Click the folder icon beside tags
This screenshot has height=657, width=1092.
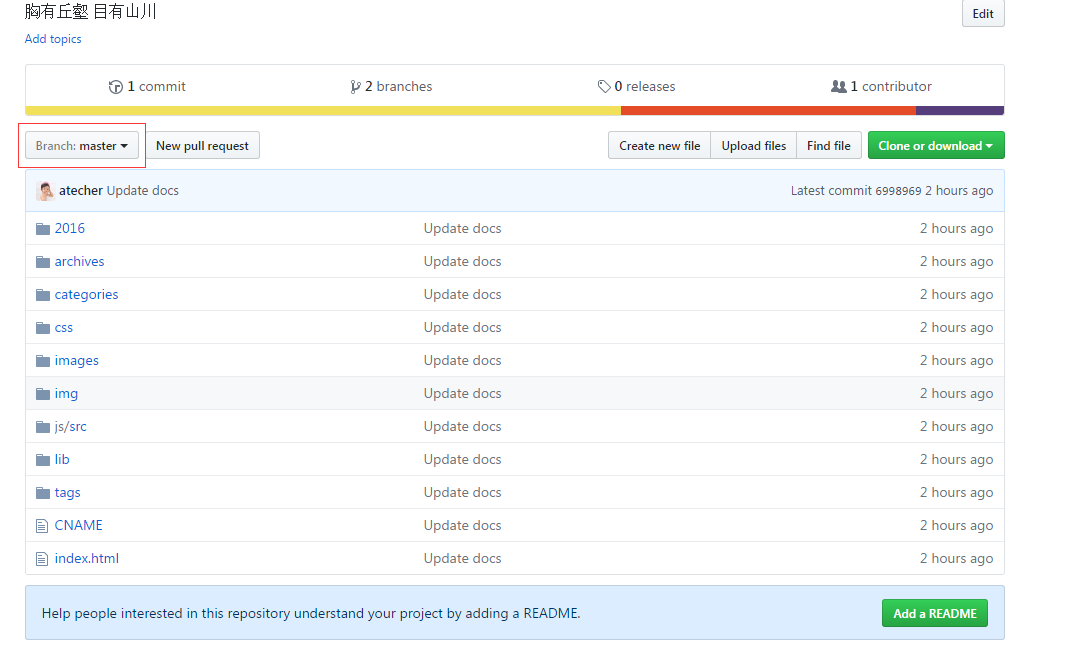(43, 493)
